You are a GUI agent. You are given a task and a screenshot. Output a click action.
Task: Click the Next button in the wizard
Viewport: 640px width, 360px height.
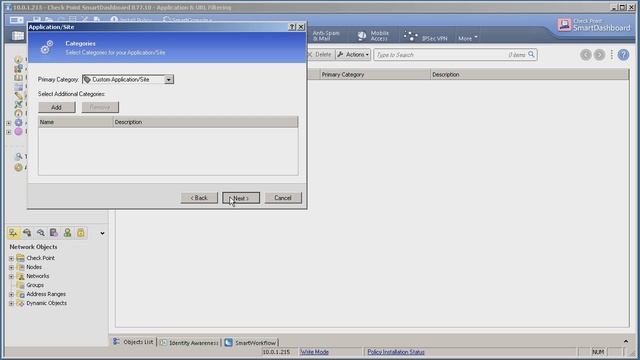coord(241,198)
